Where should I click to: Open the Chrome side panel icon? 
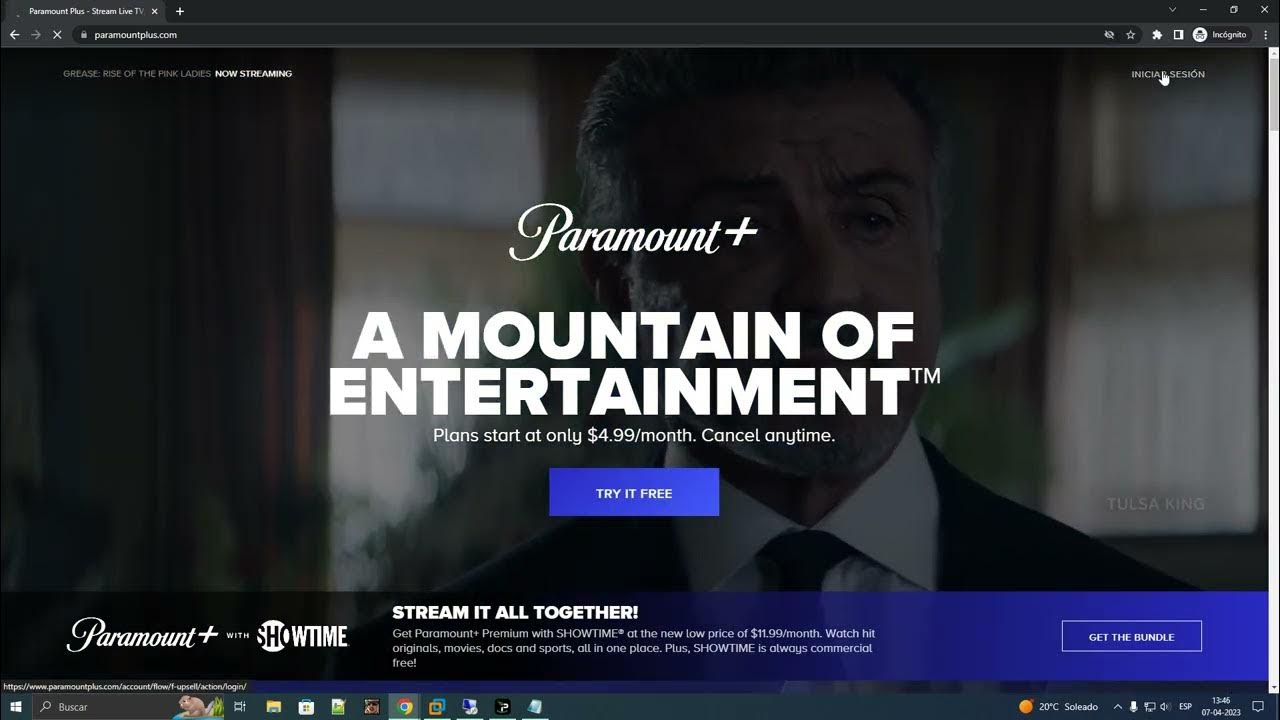pyautogui.click(x=1178, y=34)
